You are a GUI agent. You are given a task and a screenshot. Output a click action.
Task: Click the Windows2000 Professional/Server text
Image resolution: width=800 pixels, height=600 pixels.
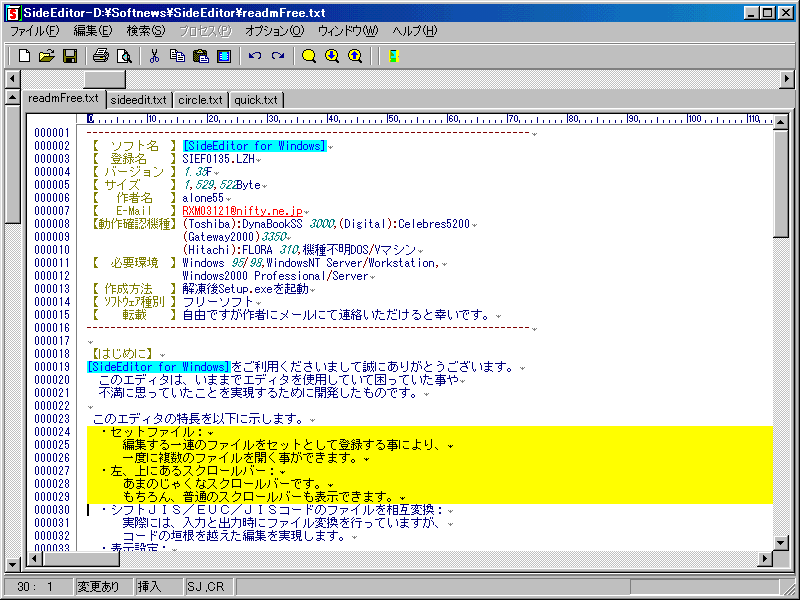(276, 276)
